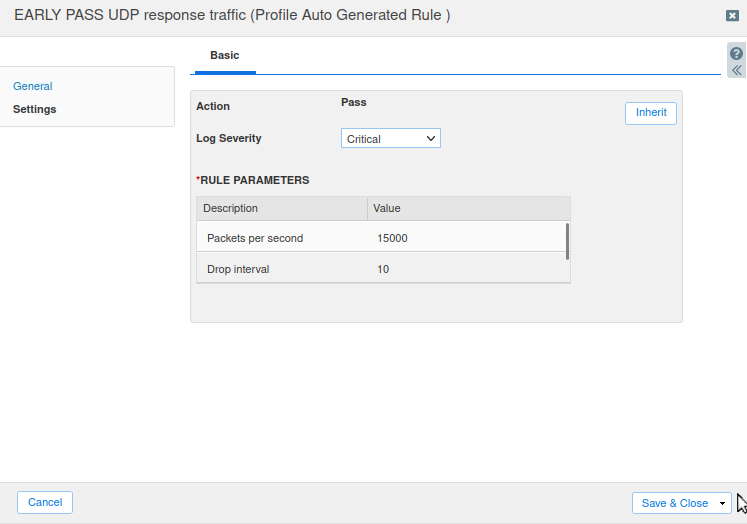Cancel the rule changes
The image size is (747, 524).
[45, 502]
